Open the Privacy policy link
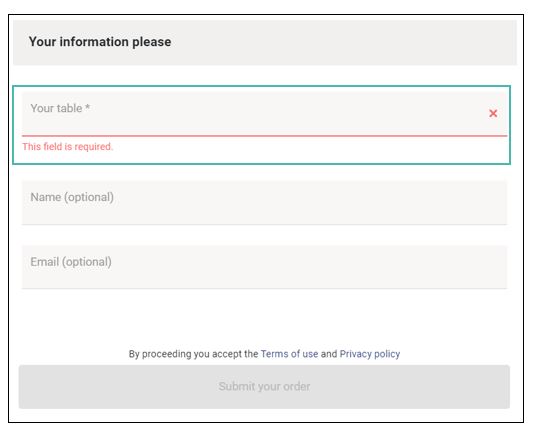This screenshot has width=534, height=439. tap(370, 354)
